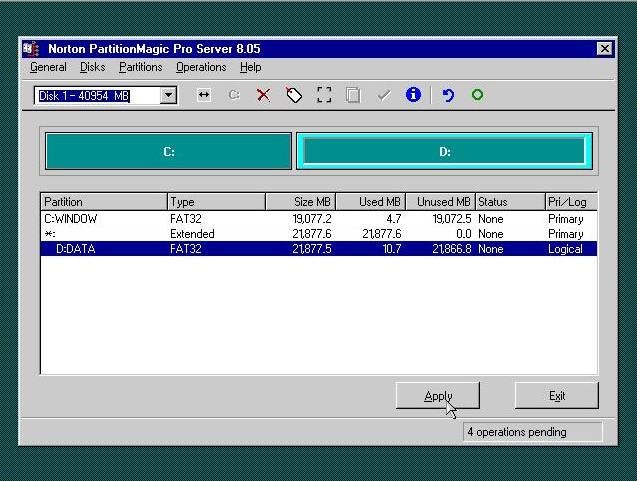Select the D:DATA partition row
The width and height of the screenshot is (637, 481).
click(x=319, y=249)
